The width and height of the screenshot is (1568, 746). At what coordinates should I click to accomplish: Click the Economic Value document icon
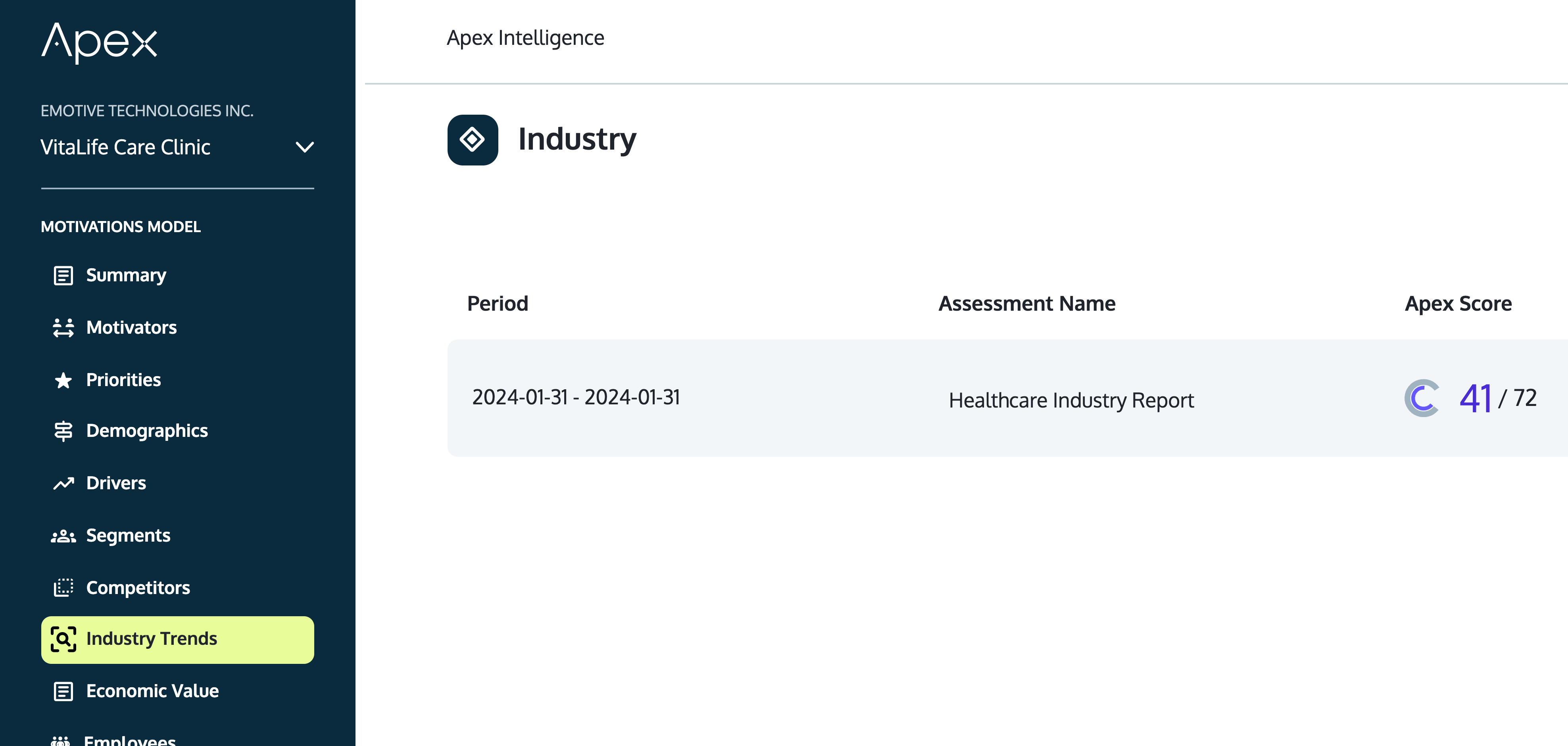tap(63, 691)
